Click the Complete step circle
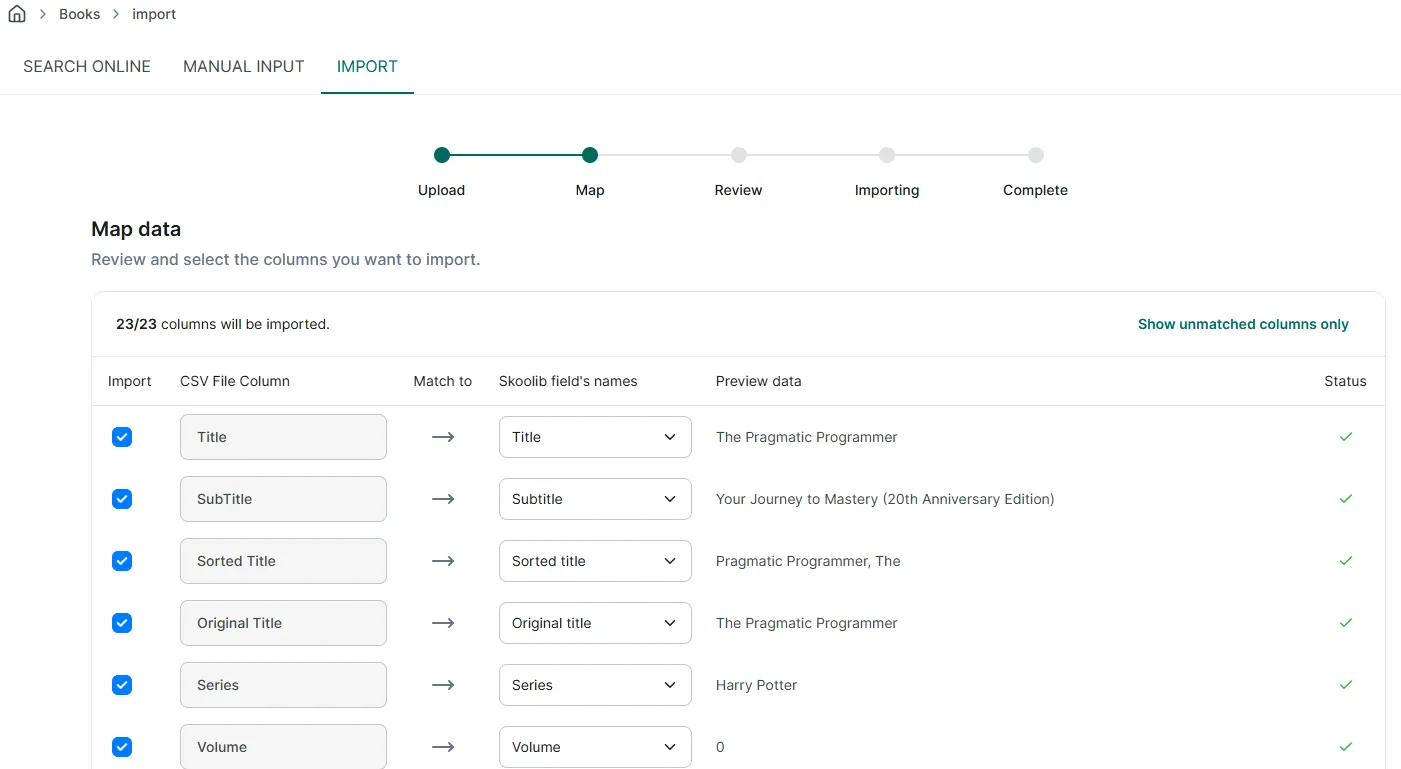Image resolution: width=1401 pixels, height=769 pixels. tap(1036, 155)
